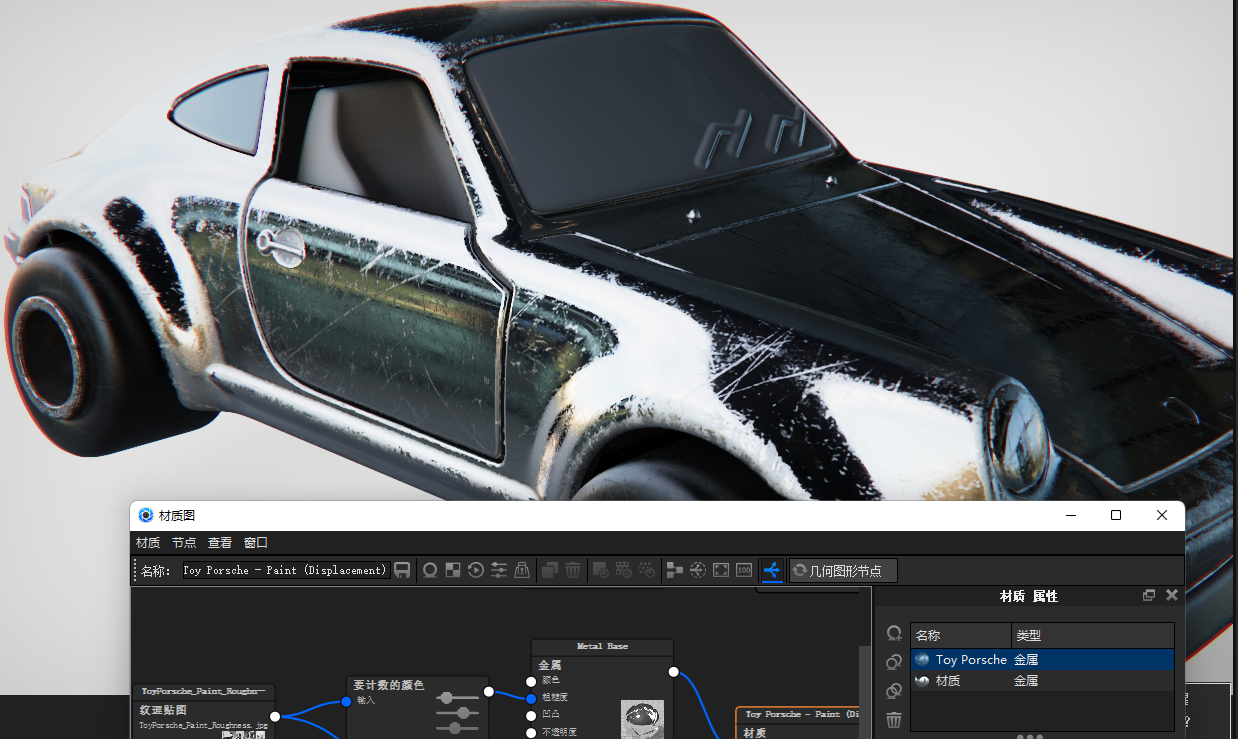
Task: Click the play-circle icon in toolbar
Action: [476, 570]
